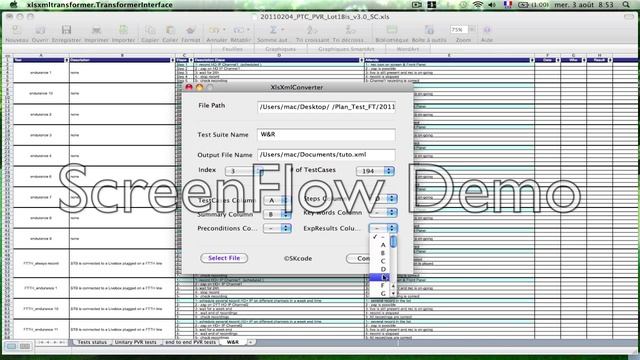This screenshot has height=360, width=640.
Task: Click the French flag input source icon
Action: (507, 5)
